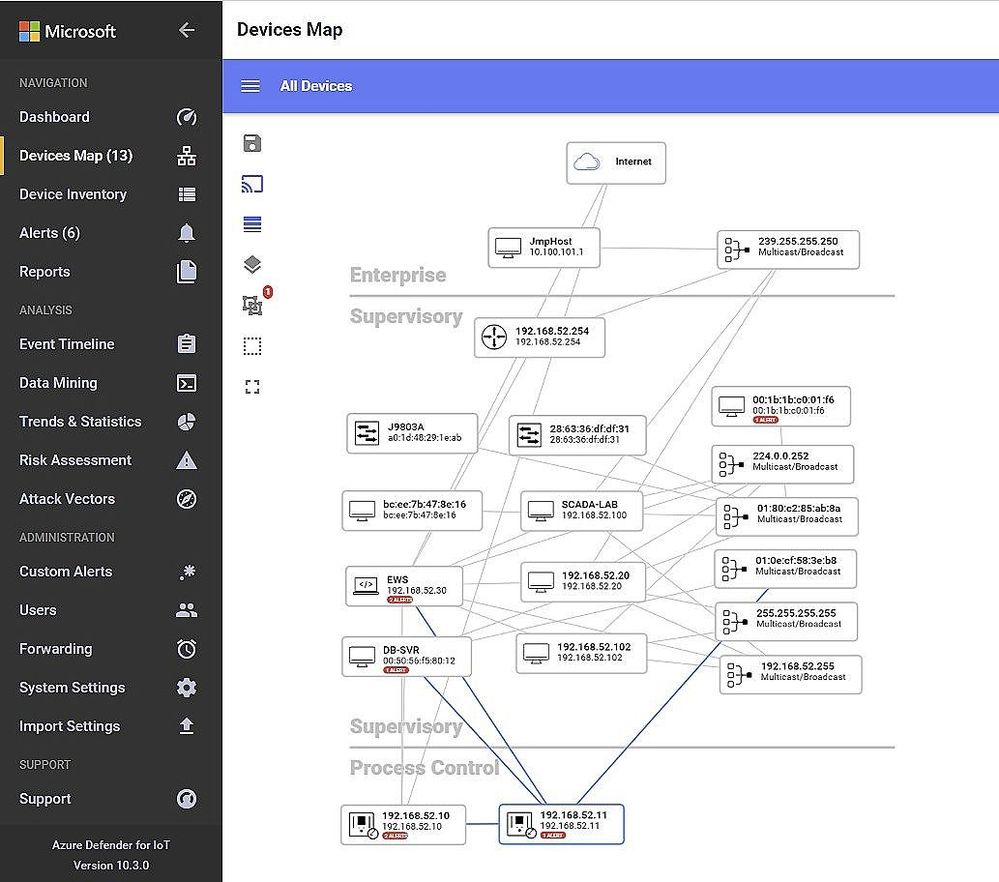This screenshot has height=882, width=999.
Task: Click the 192.168.52.11 PLC node
Action: [x=561, y=825]
